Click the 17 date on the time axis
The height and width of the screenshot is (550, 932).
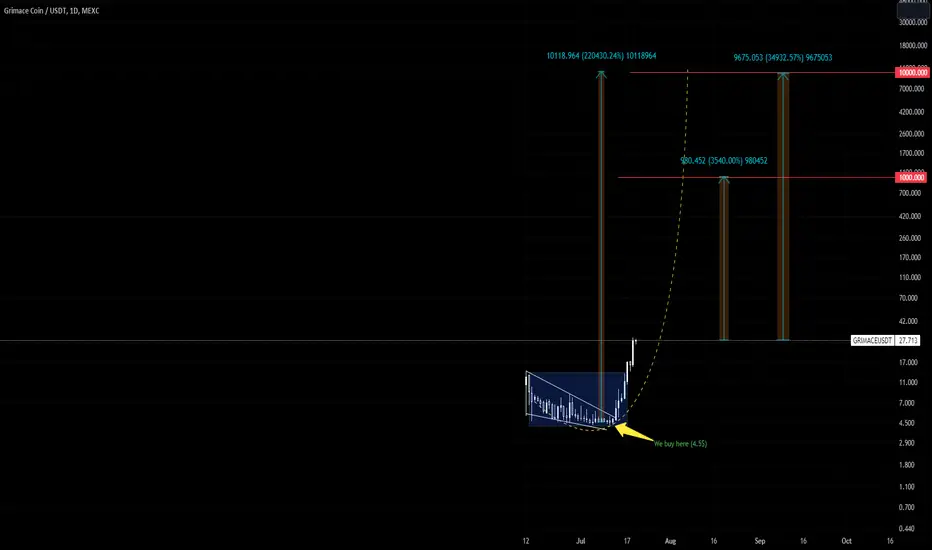click(x=627, y=541)
